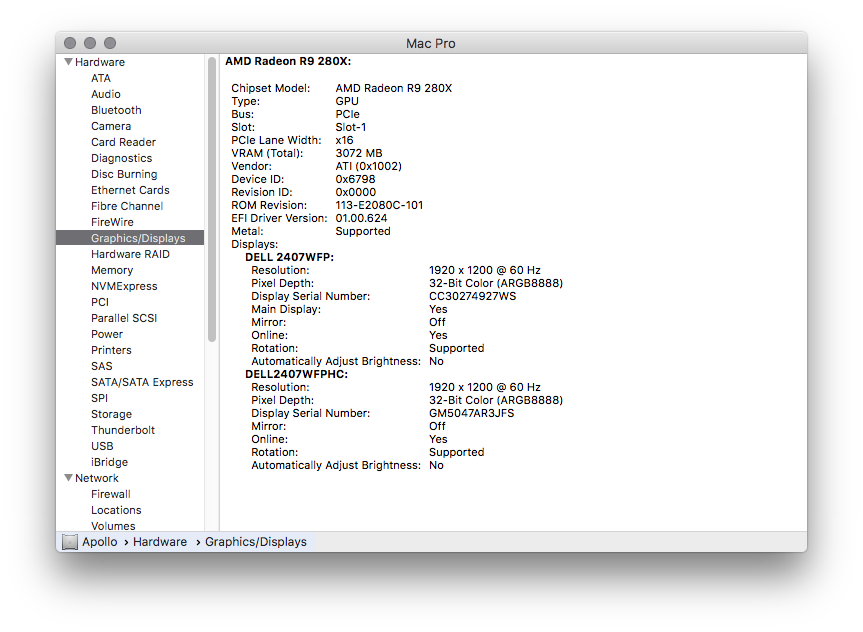Click the Vendor value ATI (0x1002)
The height and width of the screenshot is (632, 863).
click(x=369, y=166)
